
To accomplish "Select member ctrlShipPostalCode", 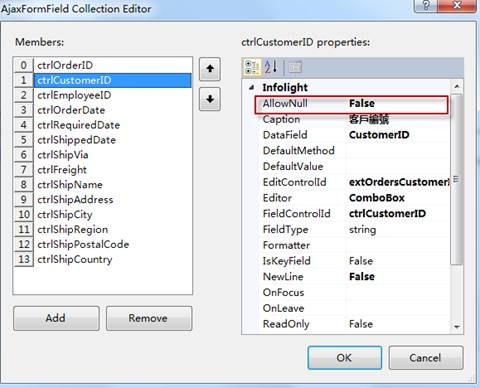I will (x=103, y=244).
